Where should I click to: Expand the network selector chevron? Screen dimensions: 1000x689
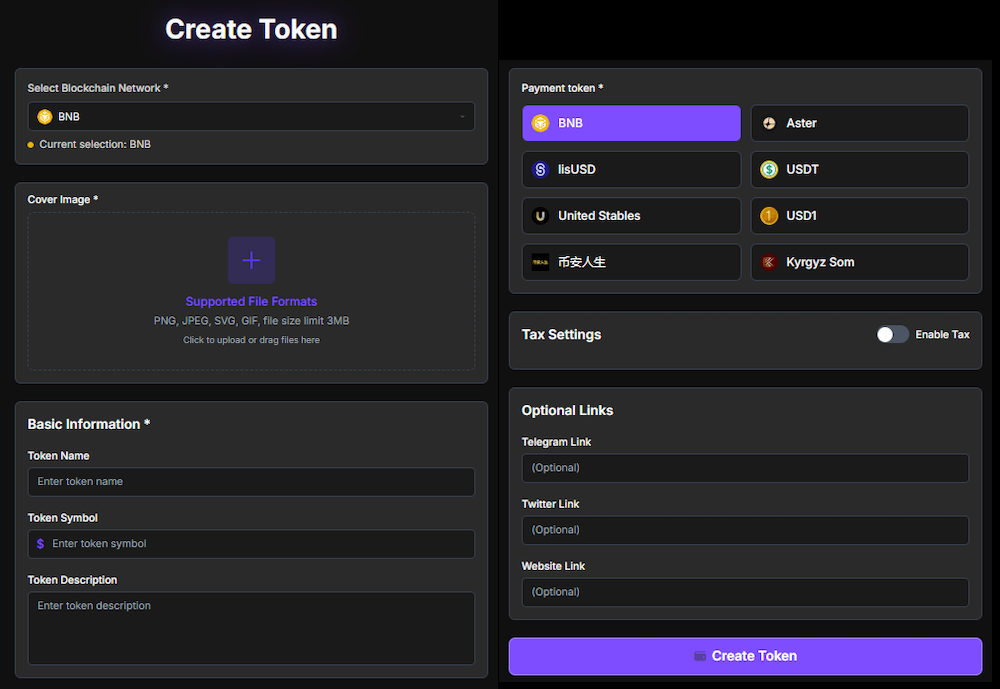(462, 116)
